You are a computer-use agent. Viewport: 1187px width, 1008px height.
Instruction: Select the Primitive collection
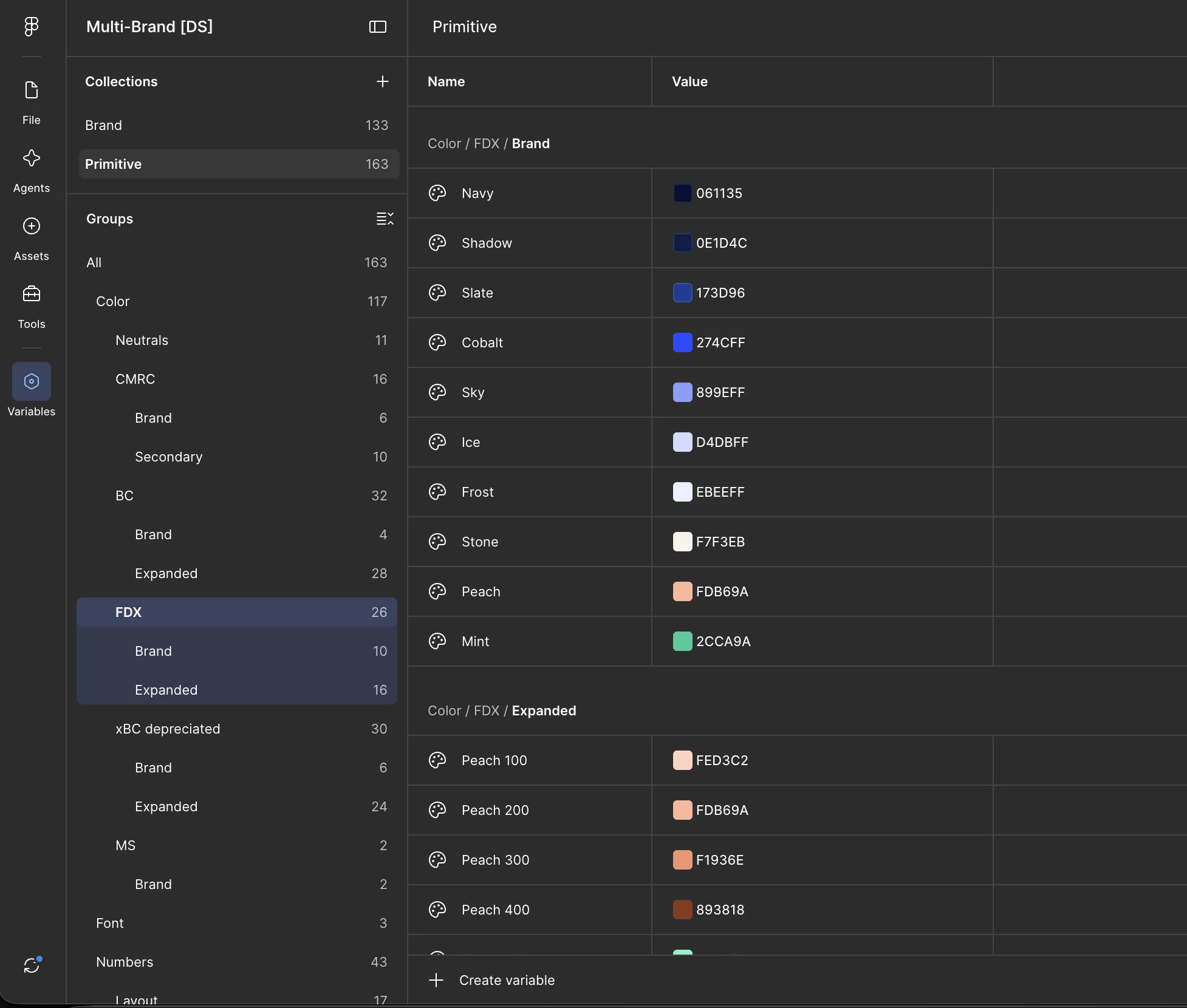click(239, 164)
